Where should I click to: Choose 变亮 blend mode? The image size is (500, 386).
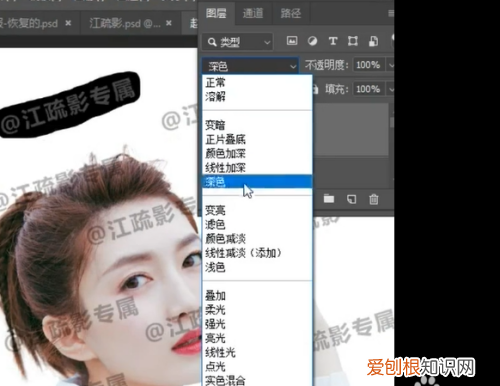pyautogui.click(x=257, y=210)
